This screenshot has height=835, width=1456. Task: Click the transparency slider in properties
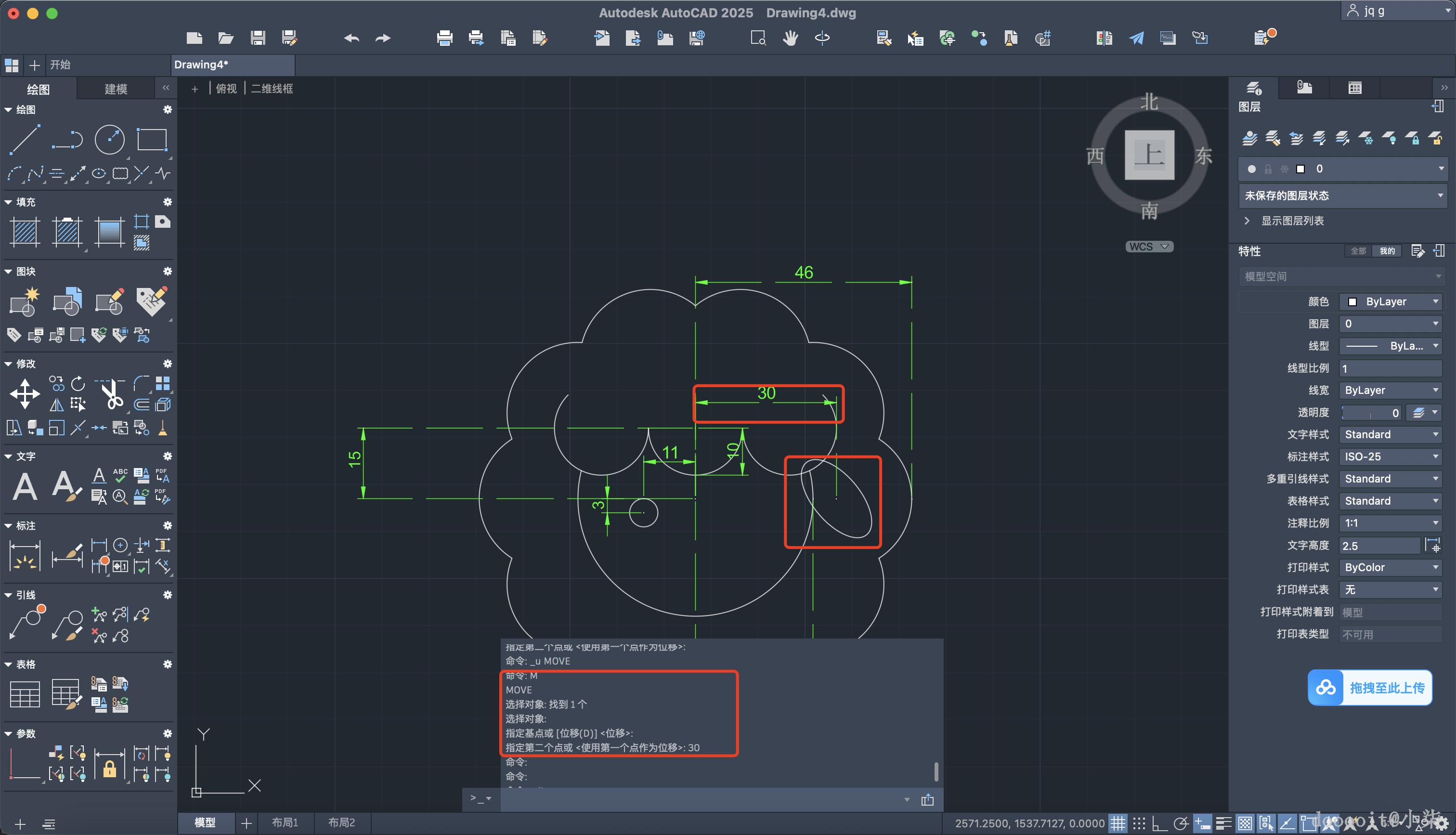click(1370, 413)
